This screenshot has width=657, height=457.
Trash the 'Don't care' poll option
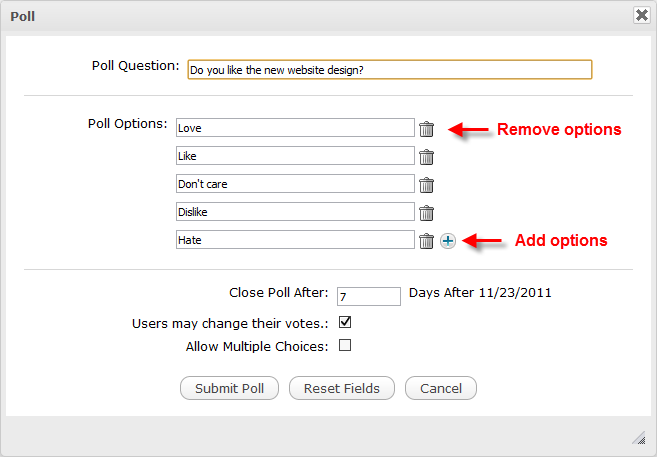[427, 185]
